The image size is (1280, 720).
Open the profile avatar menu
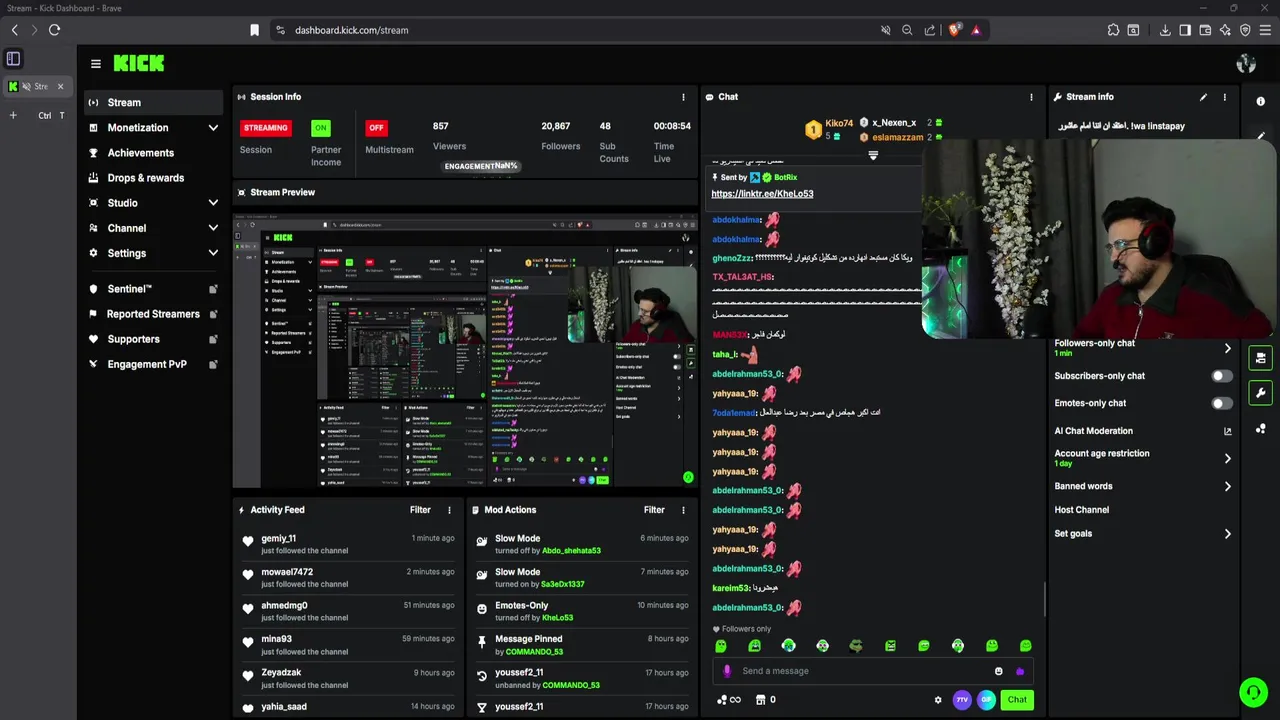1246,64
